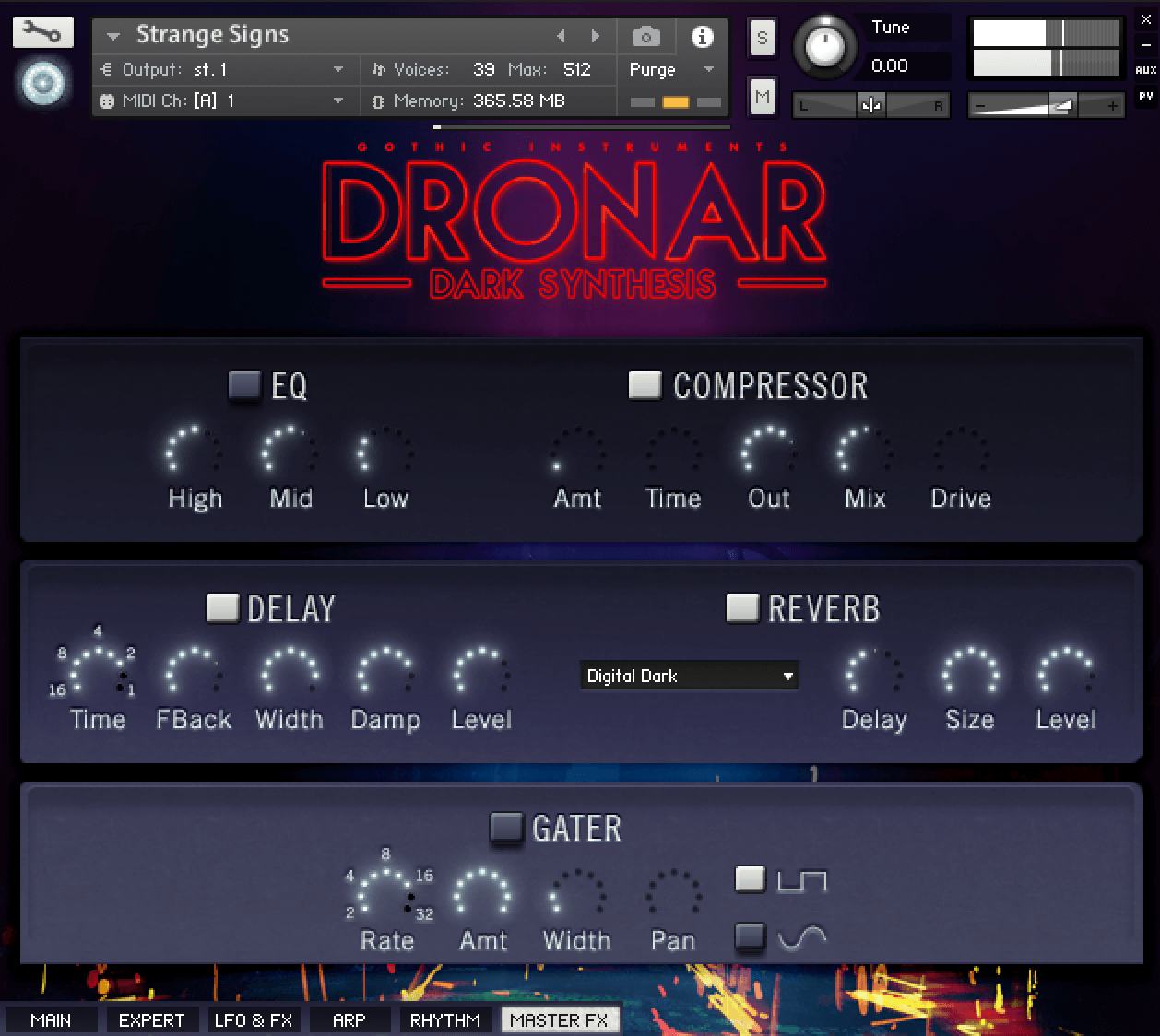Click the pan L-R slider
1160x1036 pixels.
pos(870,106)
